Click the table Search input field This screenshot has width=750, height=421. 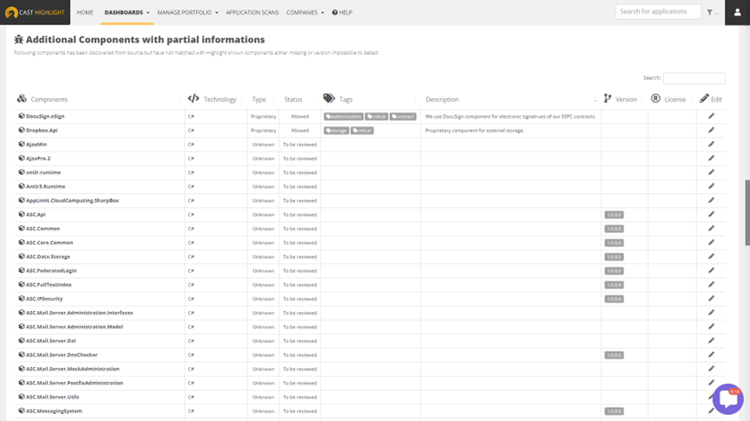tap(694, 78)
